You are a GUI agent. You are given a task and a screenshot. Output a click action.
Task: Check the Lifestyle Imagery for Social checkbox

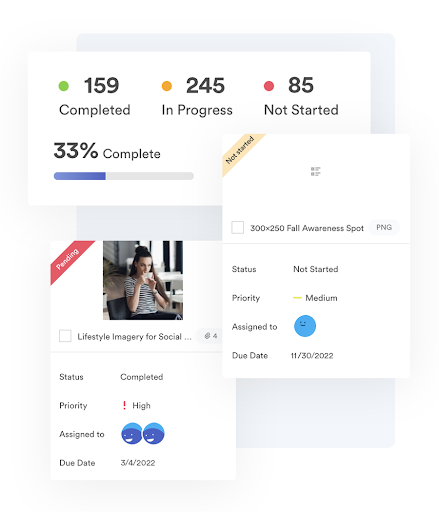pos(65,336)
